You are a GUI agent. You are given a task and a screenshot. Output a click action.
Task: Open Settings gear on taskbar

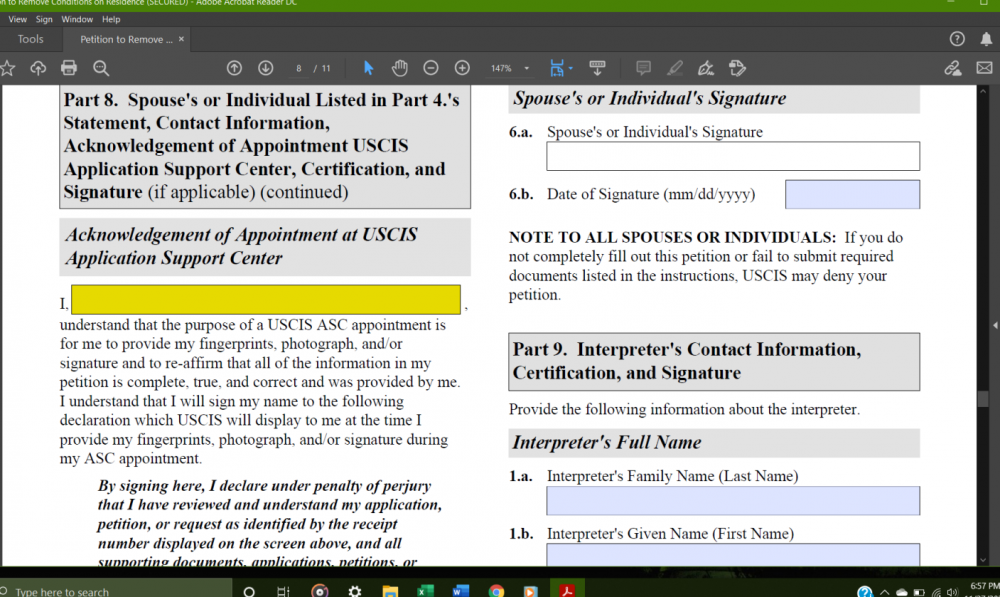coord(355,591)
